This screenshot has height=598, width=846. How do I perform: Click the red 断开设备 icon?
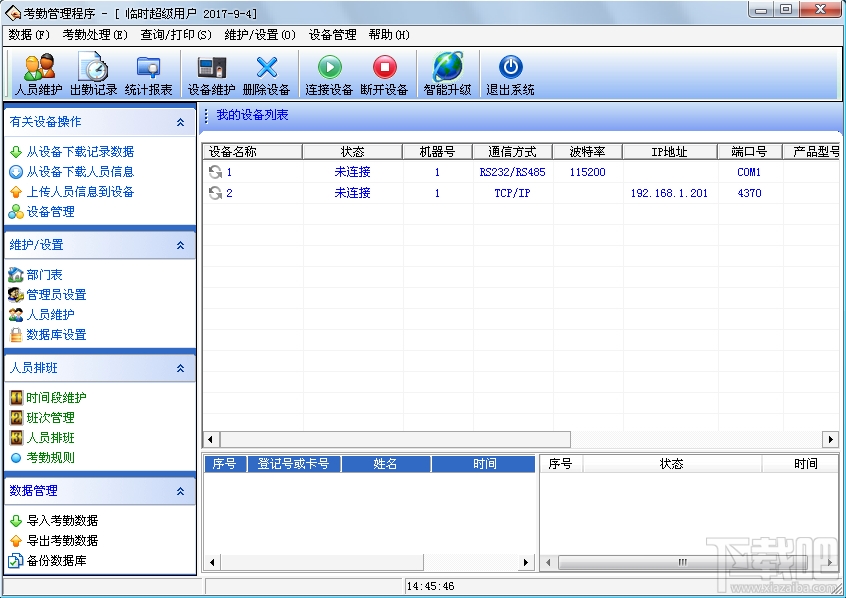pyautogui.click(x=384, y=68)
